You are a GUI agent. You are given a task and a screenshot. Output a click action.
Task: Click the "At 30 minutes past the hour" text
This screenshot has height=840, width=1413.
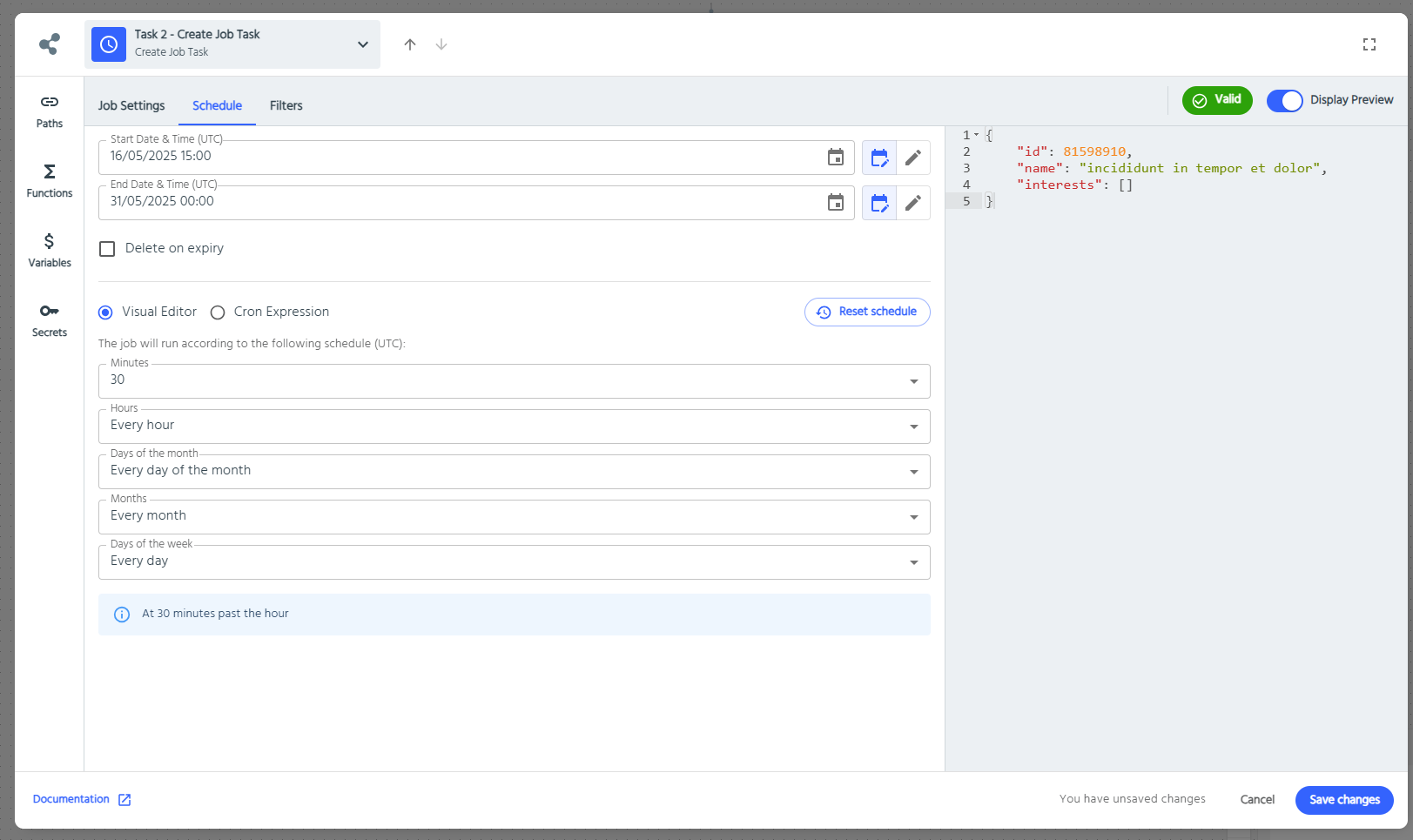[215, 614]
